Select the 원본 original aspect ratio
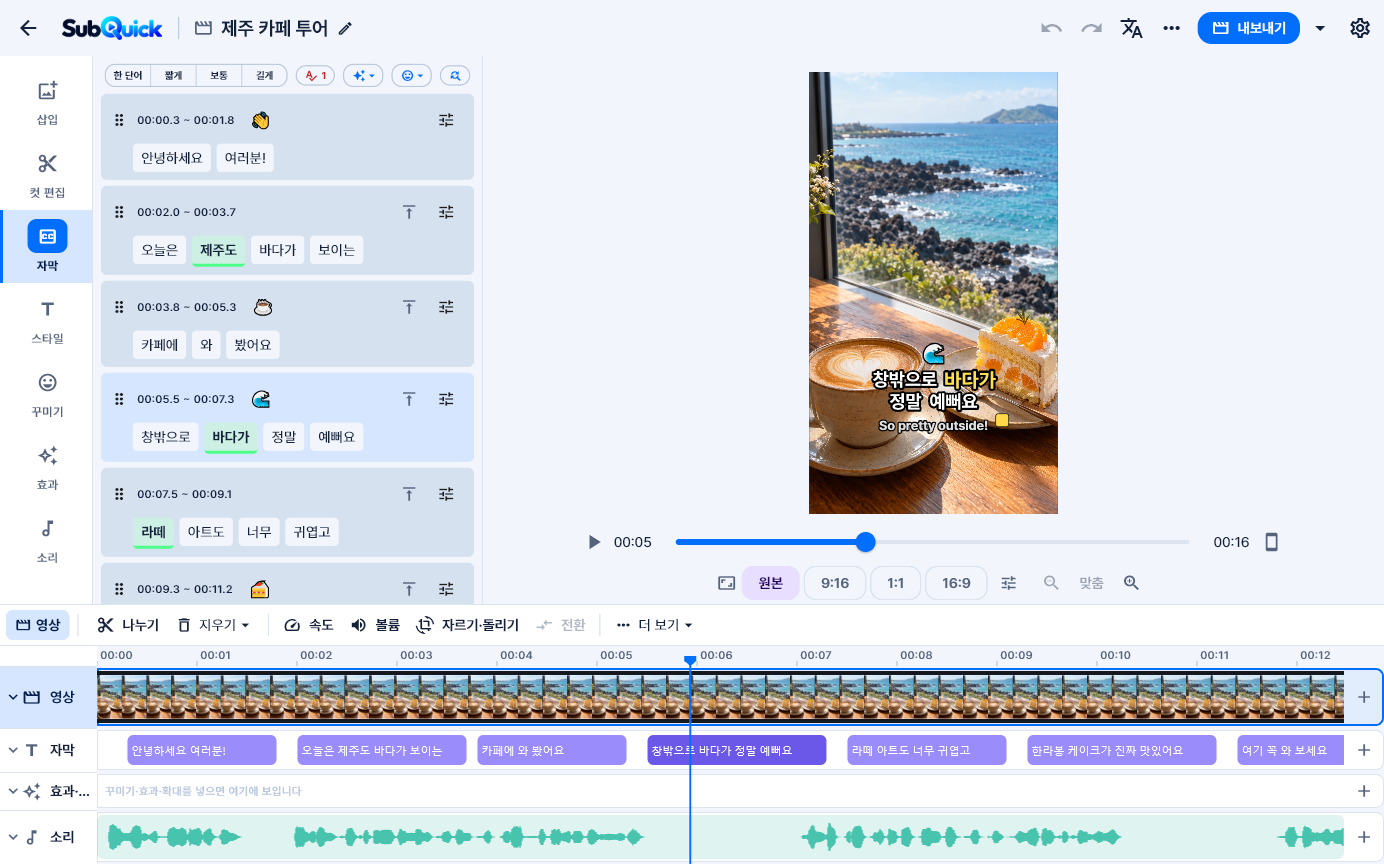1384x864 pixels. 771,583
